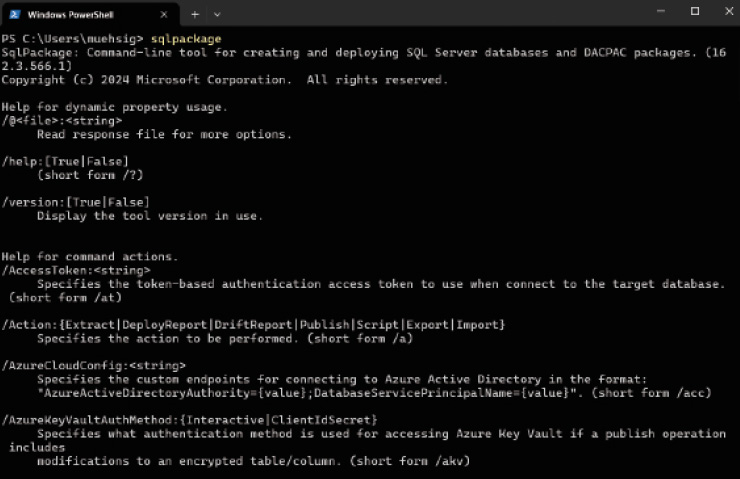Screen dimensions: 740x479
Task: Click the 'Help for command actions.' heading
Action: pyautogui.click(x=90, y=257)
